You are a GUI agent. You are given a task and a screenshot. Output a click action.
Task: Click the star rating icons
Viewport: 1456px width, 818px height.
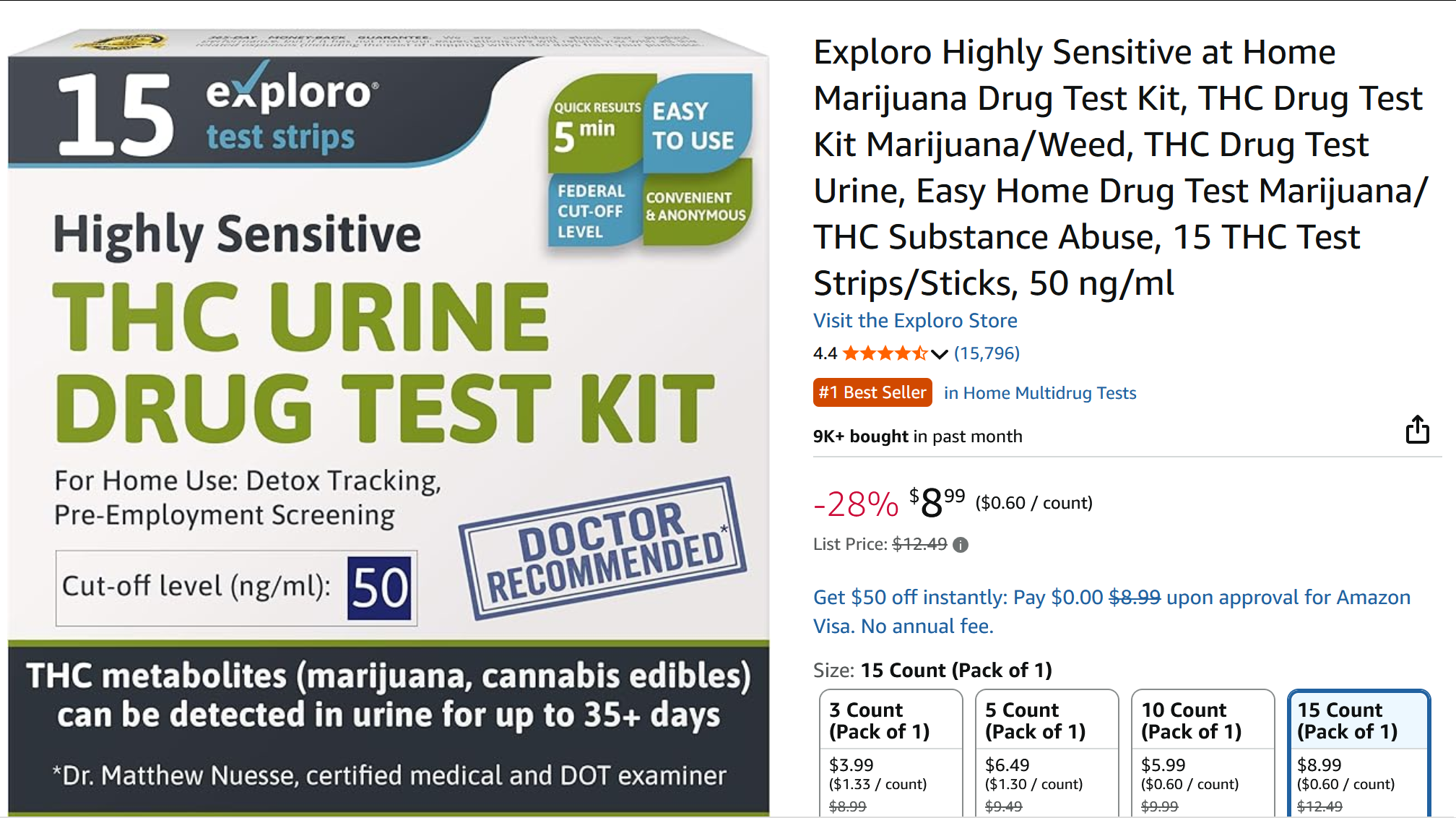[885, 353]
